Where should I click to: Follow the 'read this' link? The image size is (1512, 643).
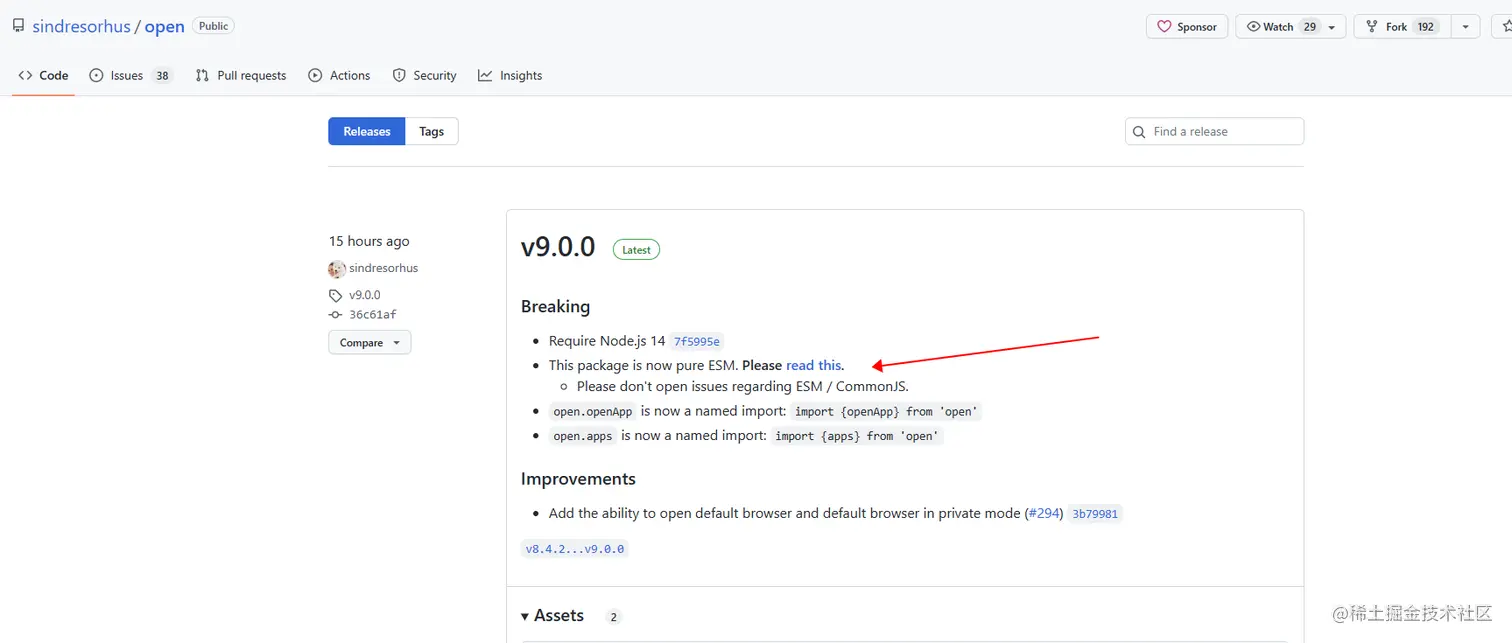(814, 365)
